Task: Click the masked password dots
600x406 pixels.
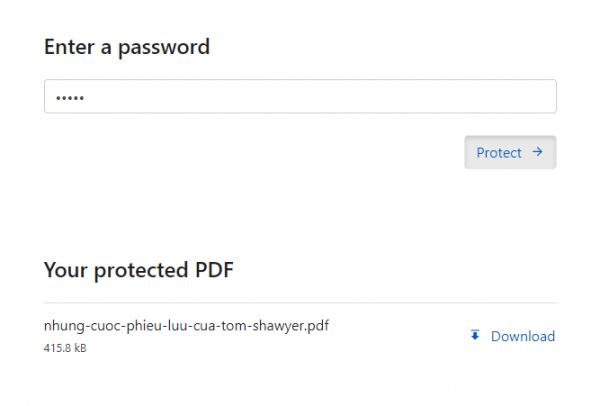Action: click(x=70, y=98)
